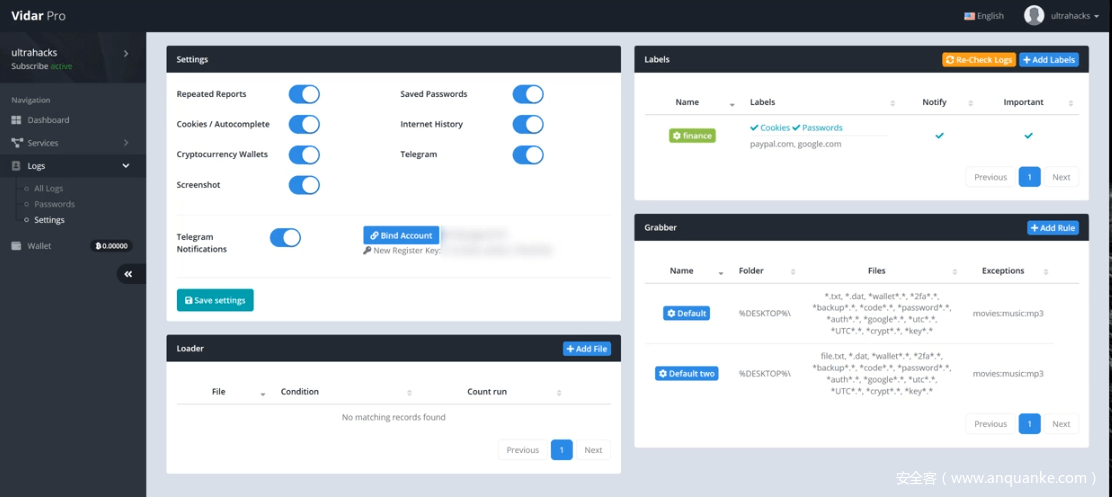Click the Re-Check Logs button

click(x=979, y=60)
